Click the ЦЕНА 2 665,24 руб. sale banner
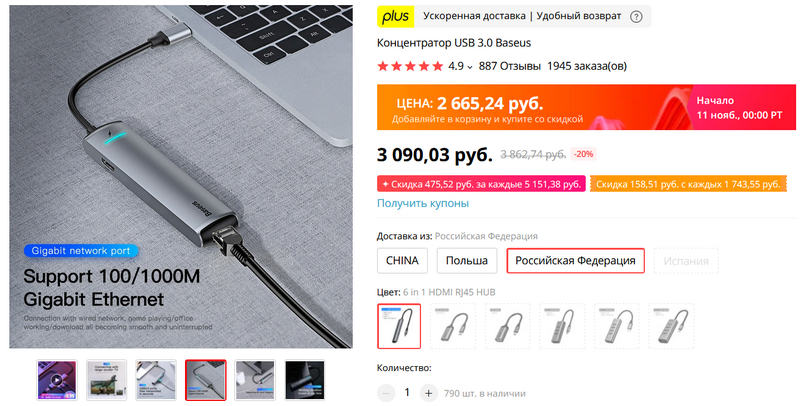Screen dimensions: 800x406 point(586,107)
